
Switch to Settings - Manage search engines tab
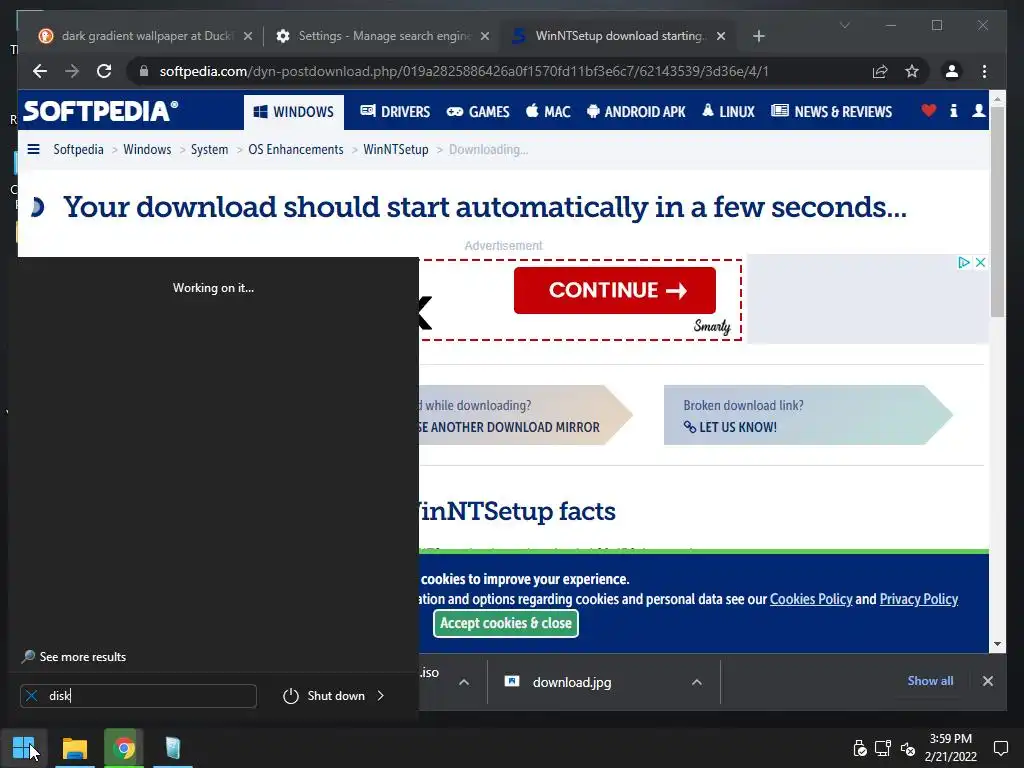[383, 36]
